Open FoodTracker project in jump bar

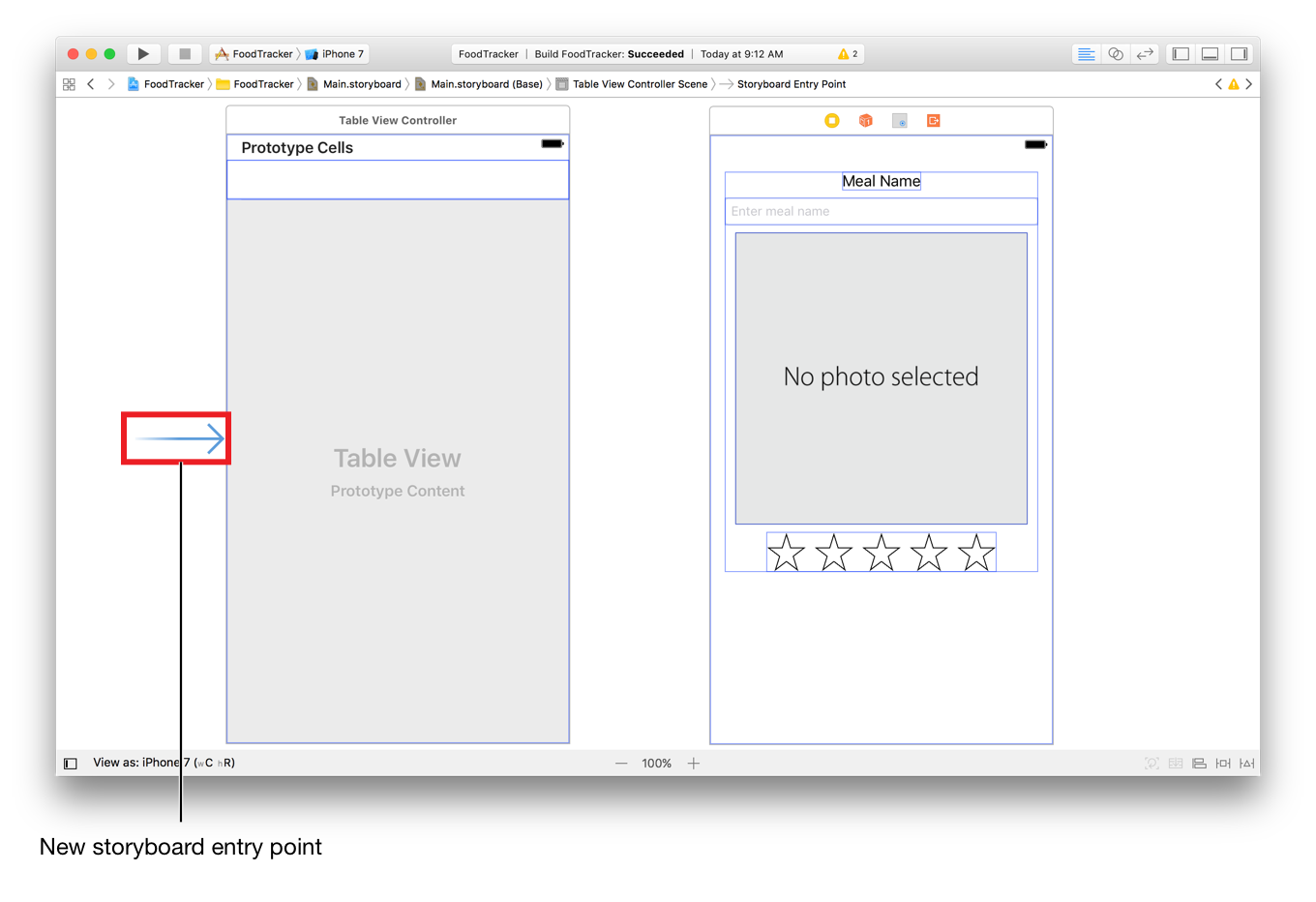165,84
